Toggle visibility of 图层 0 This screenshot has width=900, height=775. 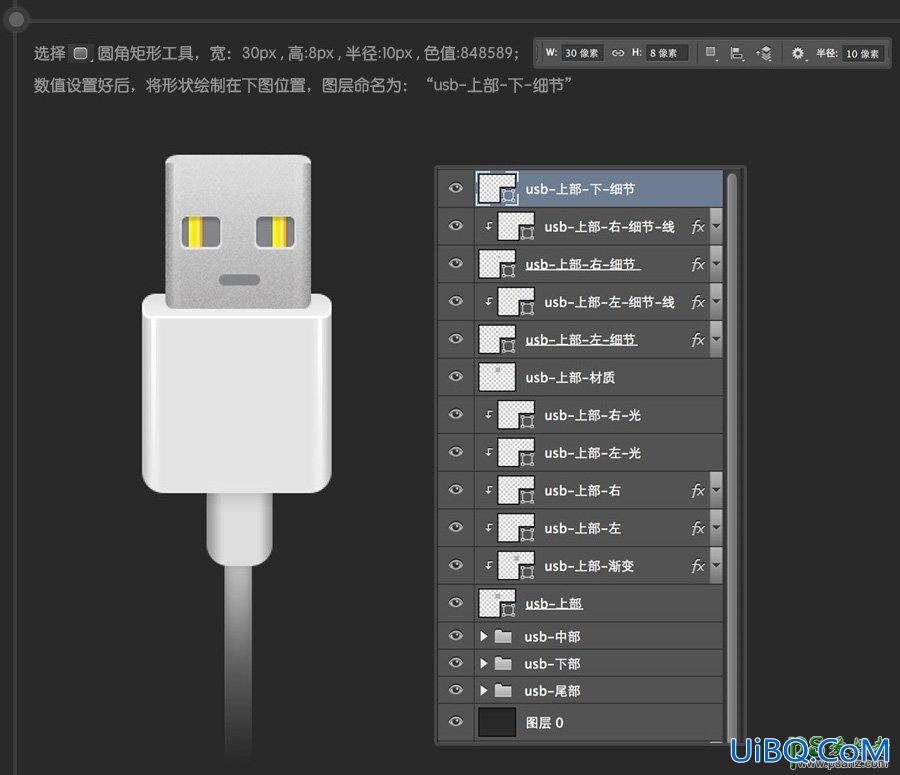pyautogui.click(x=456, y=722)
